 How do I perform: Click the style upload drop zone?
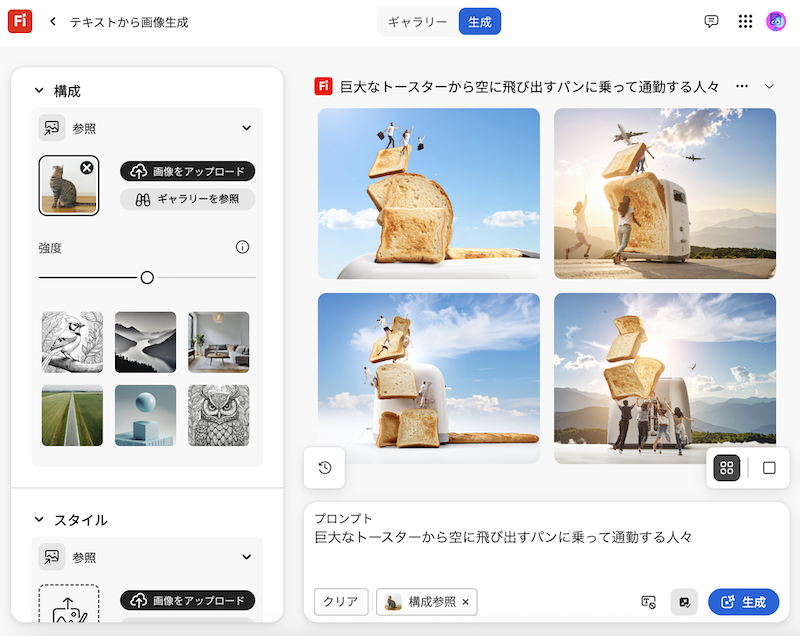[69, 604]
